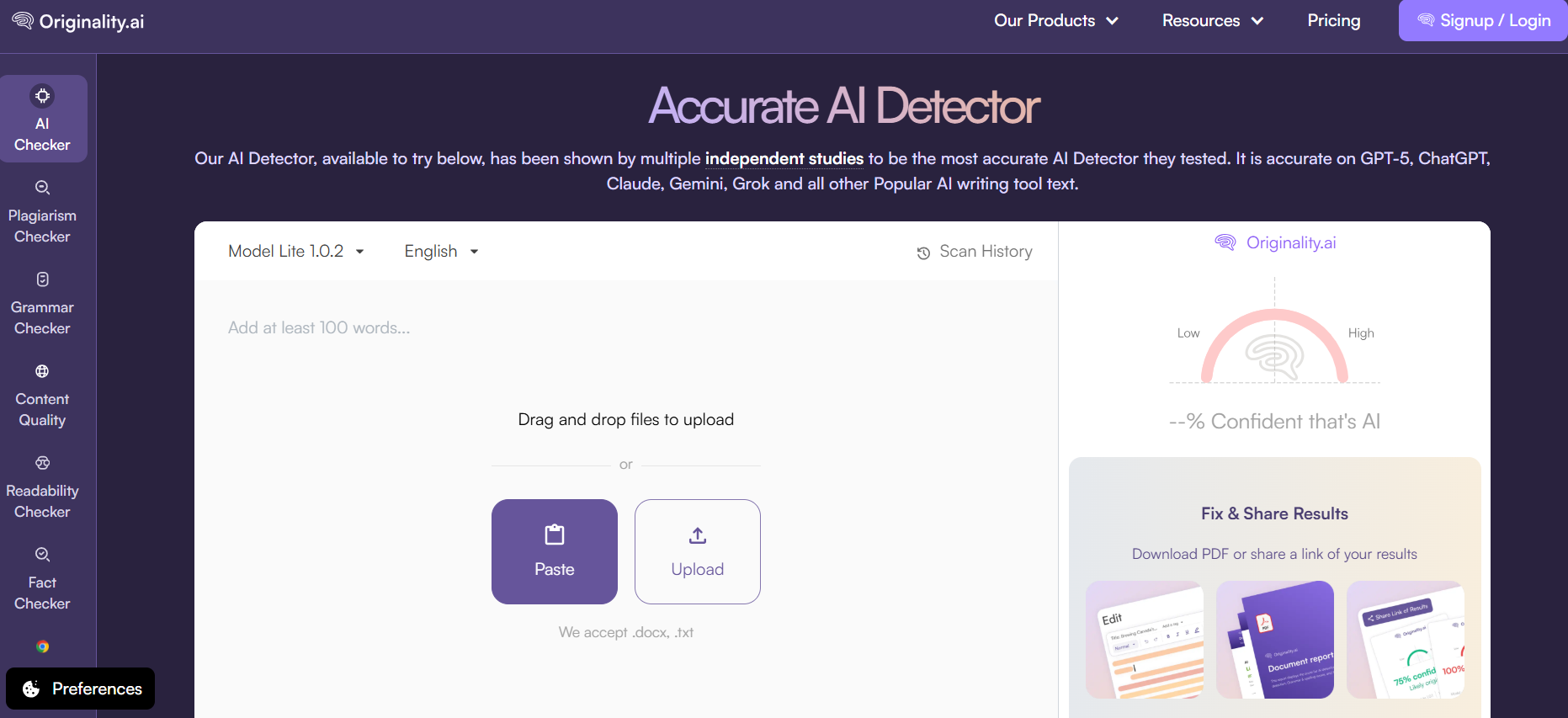Click the Readability Checker label
This screenshot has width=1568, height=718.
(42, 502)
